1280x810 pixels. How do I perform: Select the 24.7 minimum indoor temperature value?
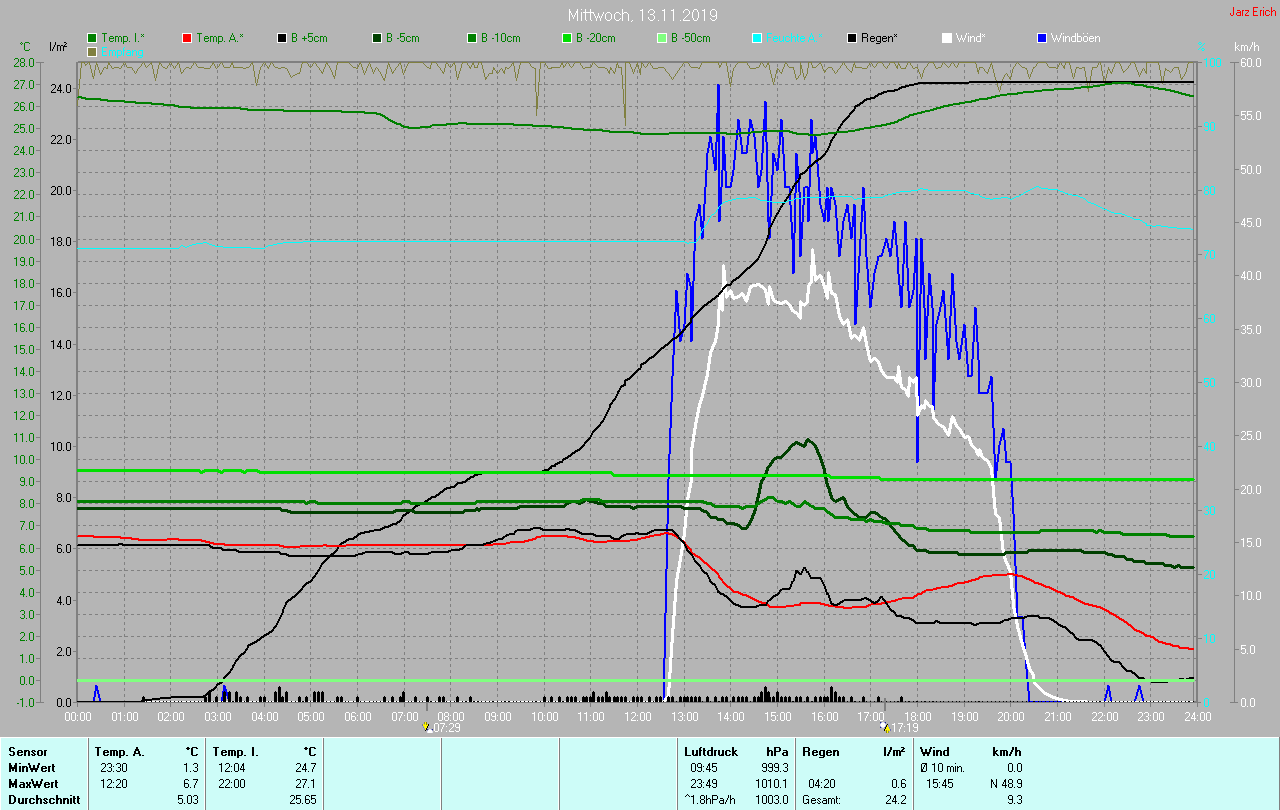pyautogui.click(x=306, y=767)
